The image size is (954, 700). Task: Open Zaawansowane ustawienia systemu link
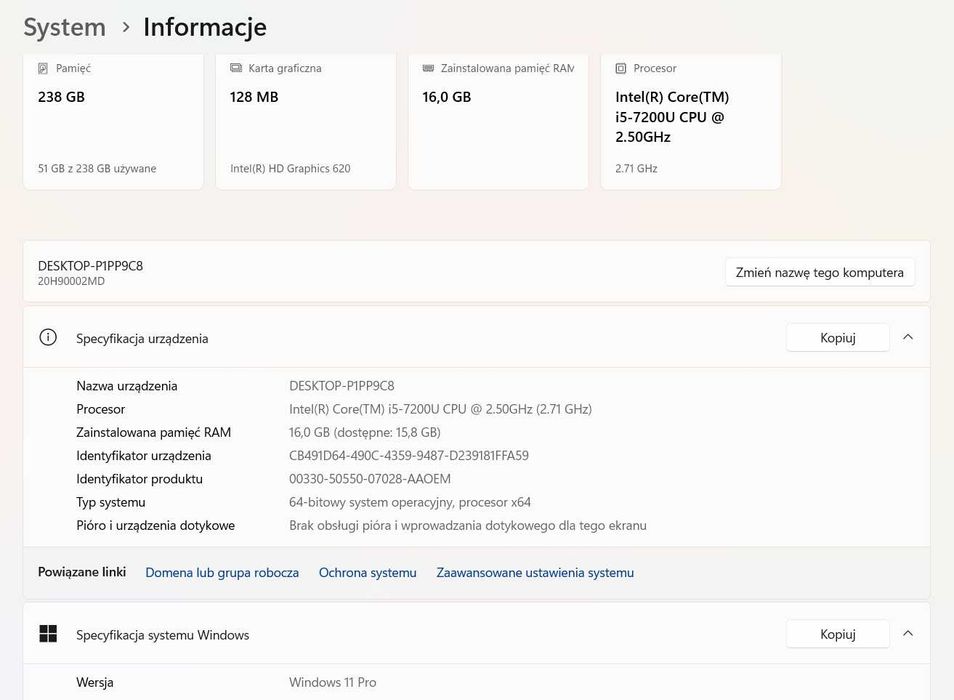[535, 573]
